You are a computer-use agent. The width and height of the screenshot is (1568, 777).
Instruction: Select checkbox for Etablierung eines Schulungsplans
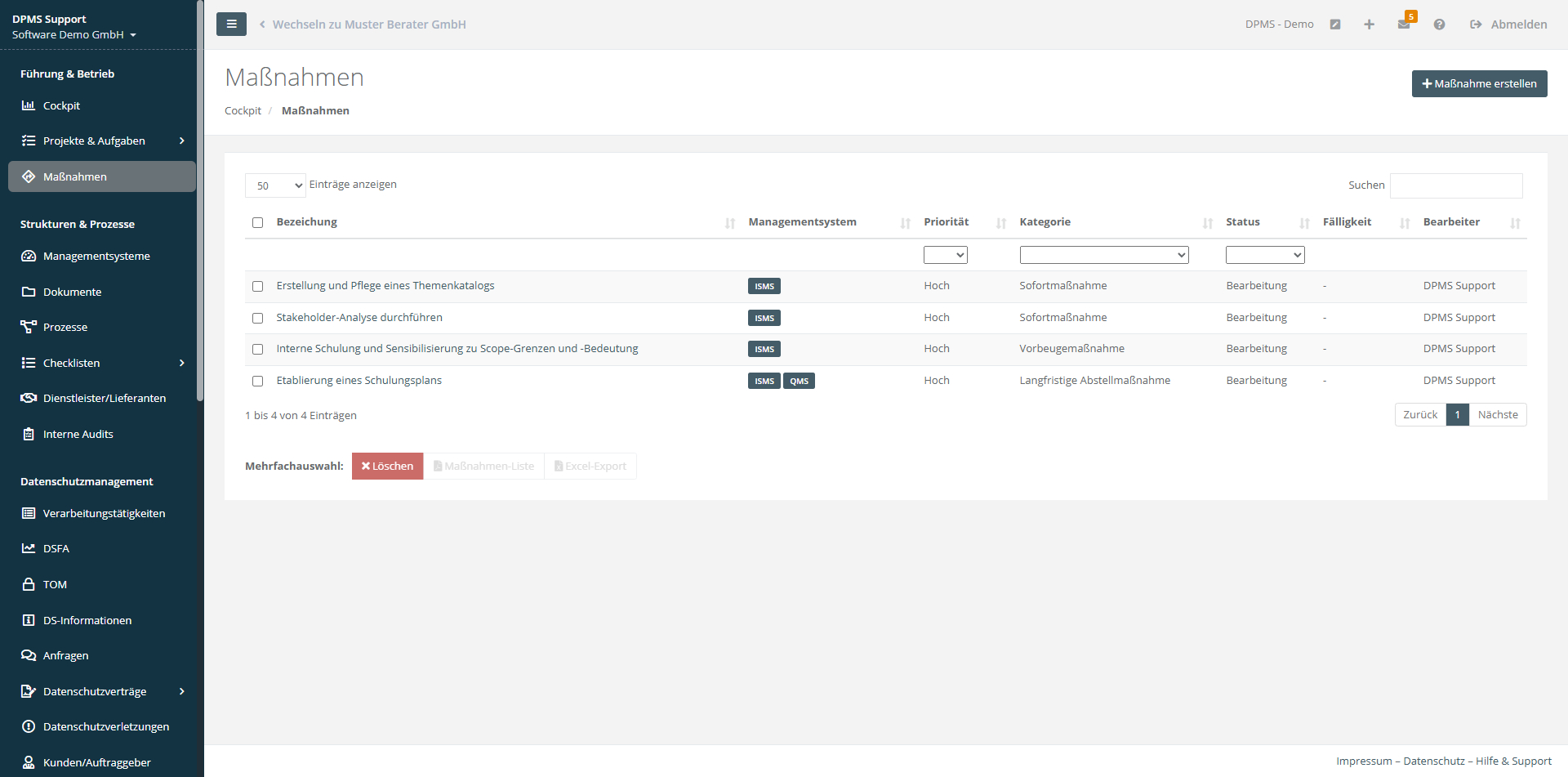click(x=258, y=381)
